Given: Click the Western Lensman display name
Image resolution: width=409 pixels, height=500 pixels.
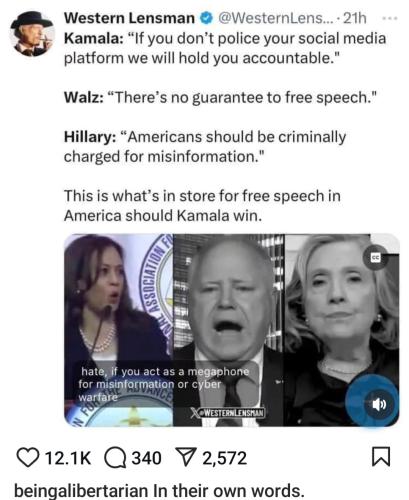Looking at the screenshot, I should pyautogui.click(x=129, y=18).
